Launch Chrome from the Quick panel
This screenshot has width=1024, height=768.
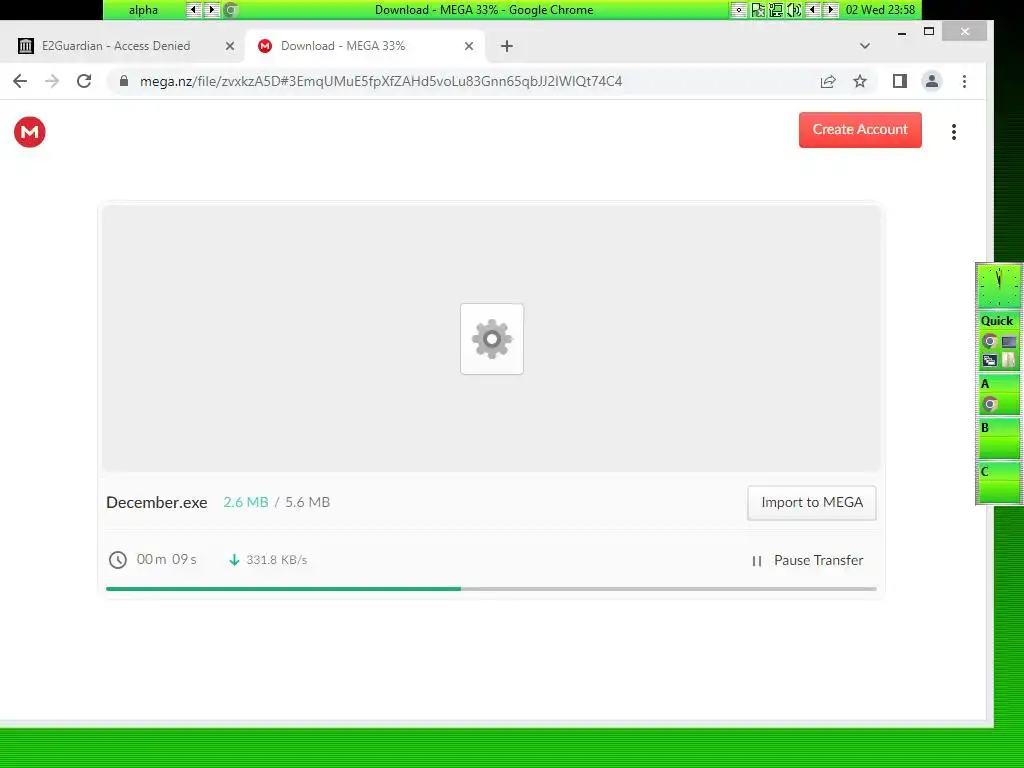[989, 342]
